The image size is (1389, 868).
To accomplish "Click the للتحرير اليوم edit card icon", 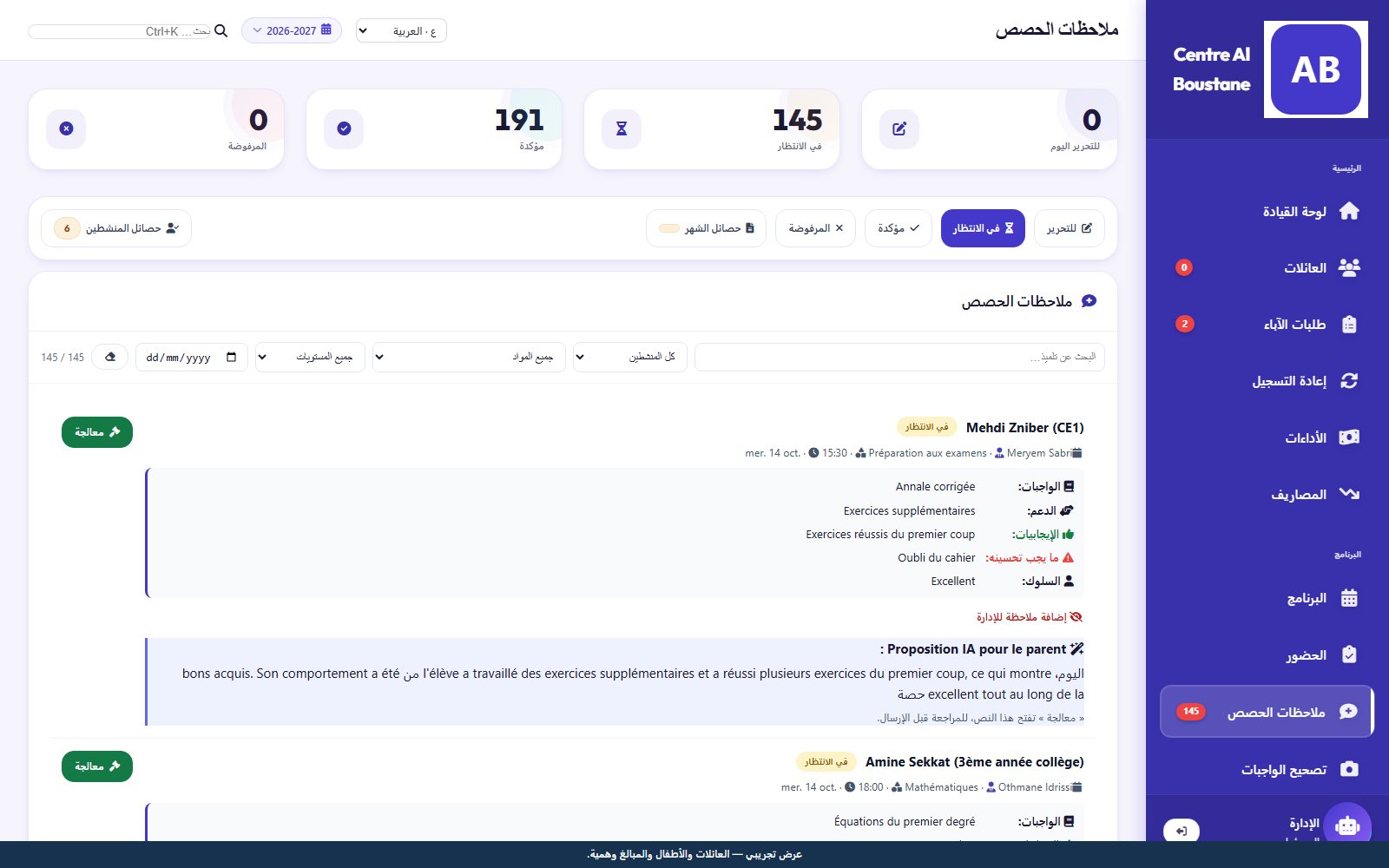I will pos(899,128).
